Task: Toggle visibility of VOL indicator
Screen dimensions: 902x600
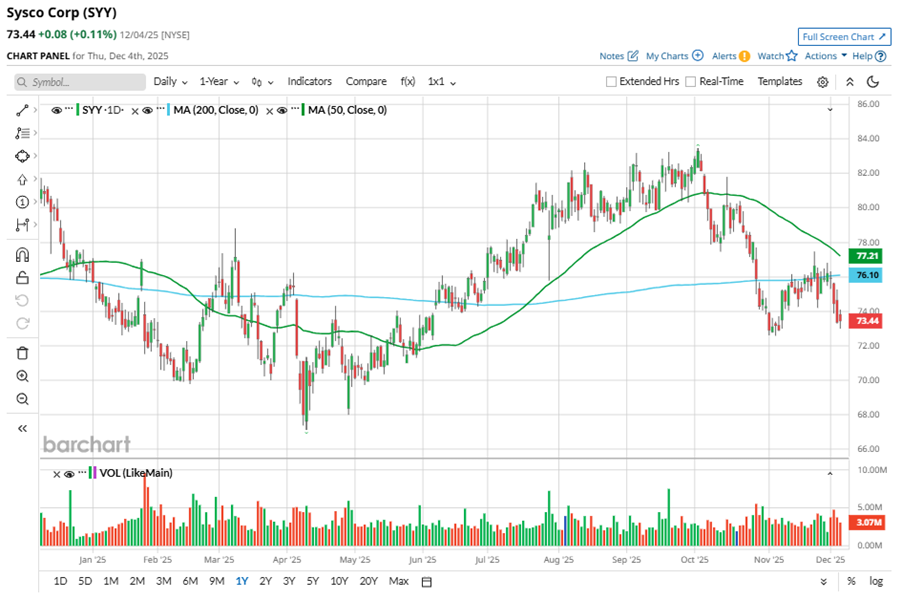Action: click(x=69, y=474)
